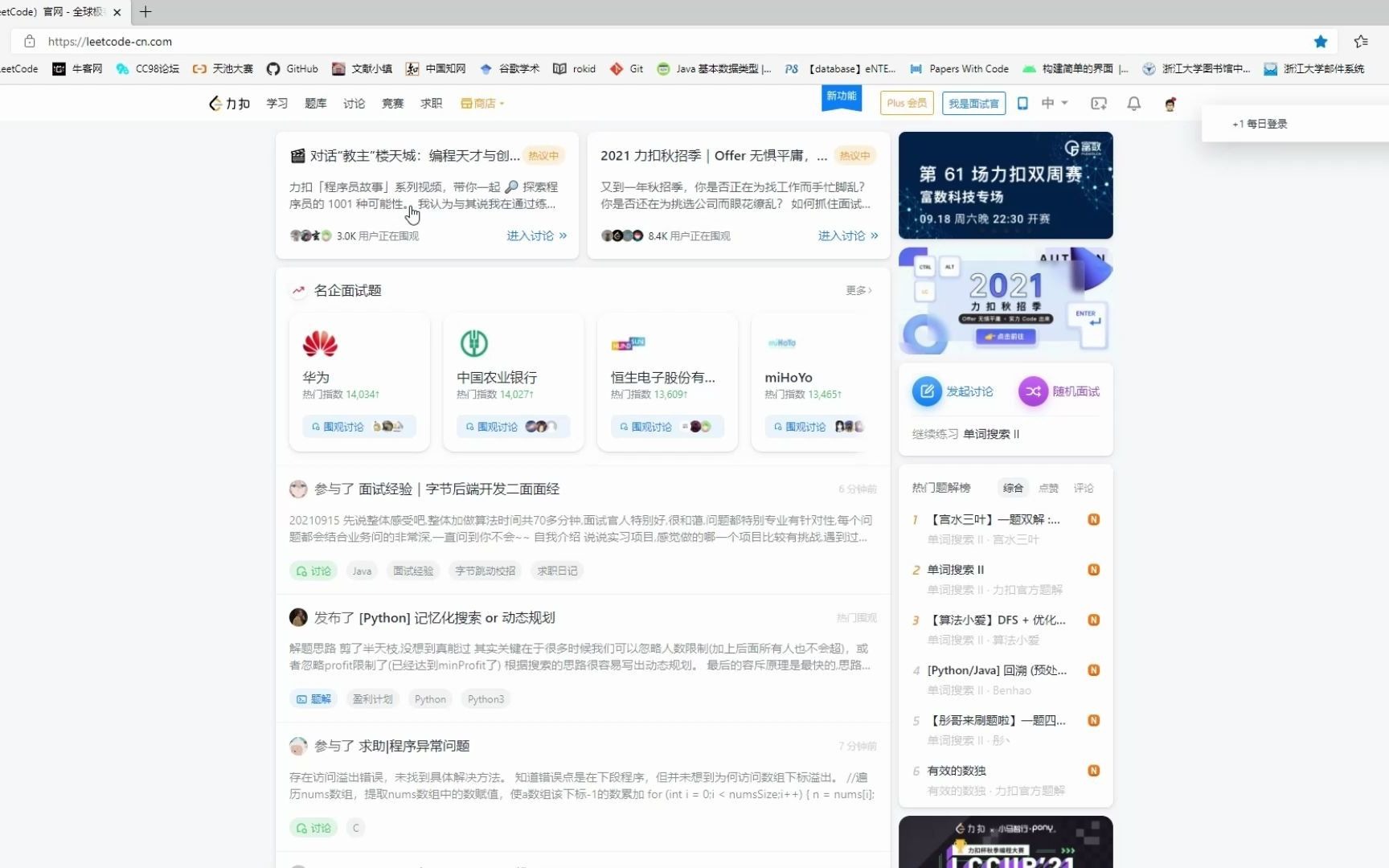Switch to the 综合 tab
1389x868 pixels.
point(1013,488)
